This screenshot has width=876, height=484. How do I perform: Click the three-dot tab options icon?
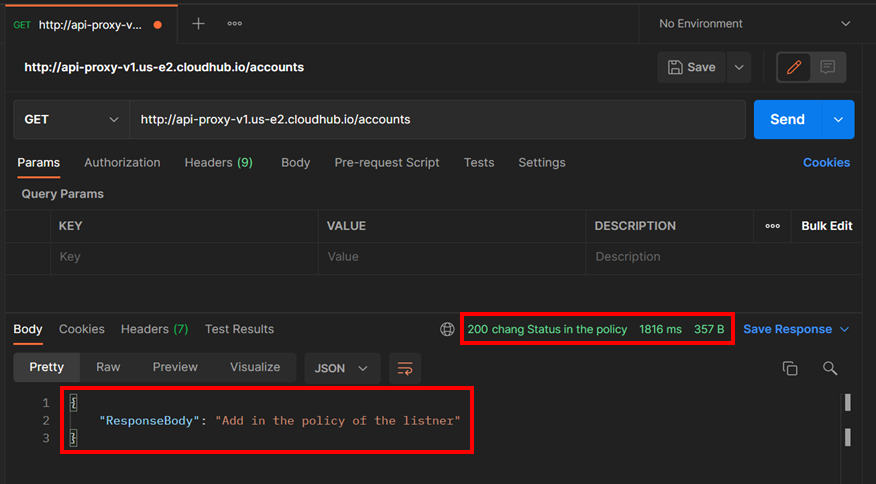point(234,23)
